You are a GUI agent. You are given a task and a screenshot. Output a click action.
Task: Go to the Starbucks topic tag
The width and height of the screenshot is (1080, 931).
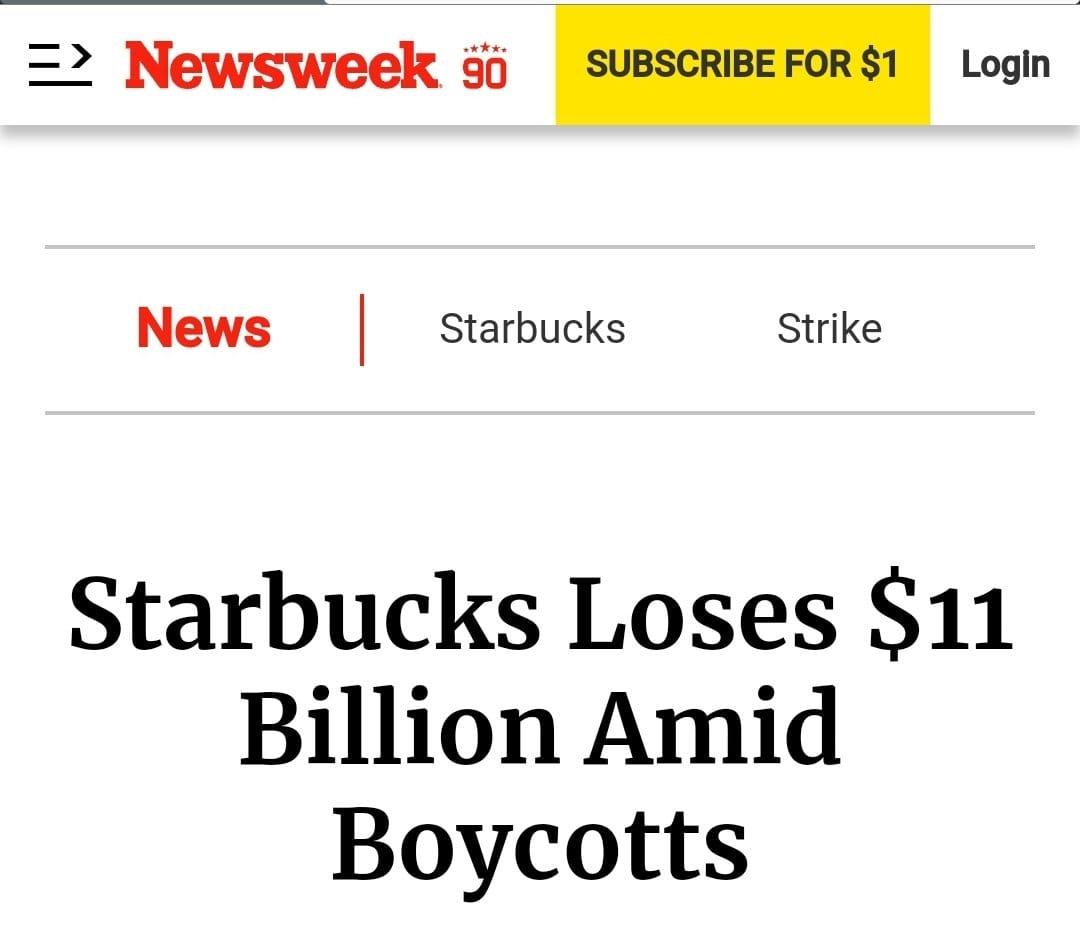pyautogui.click(x=532, y=329)
